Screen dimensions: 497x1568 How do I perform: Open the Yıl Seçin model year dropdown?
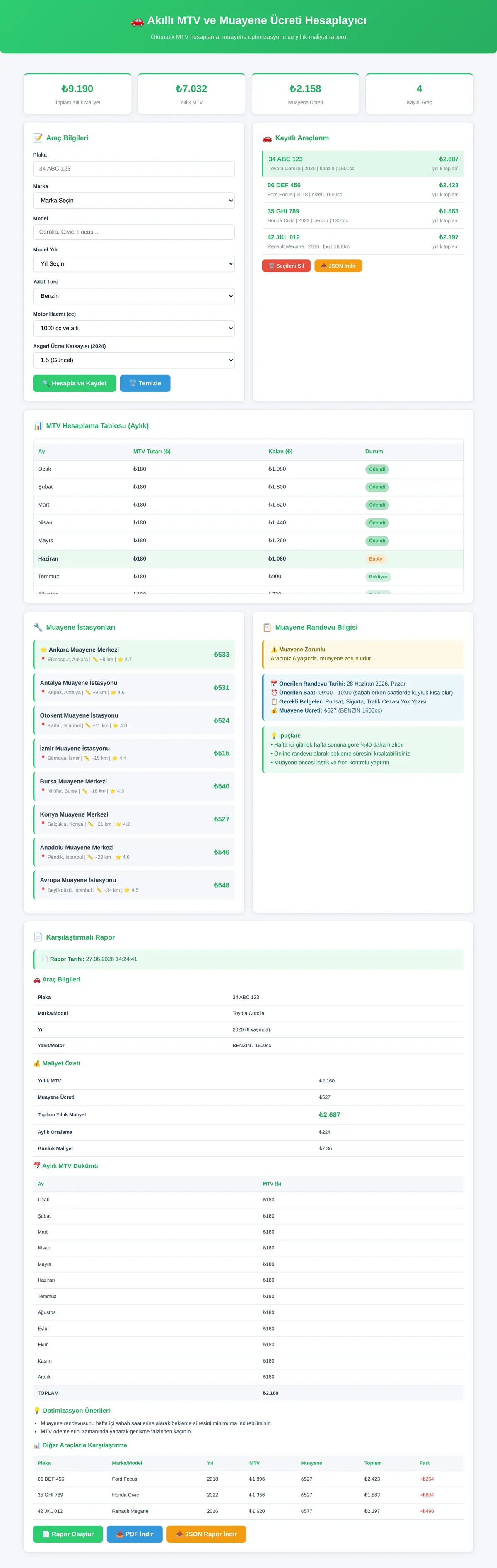[134, 263]
